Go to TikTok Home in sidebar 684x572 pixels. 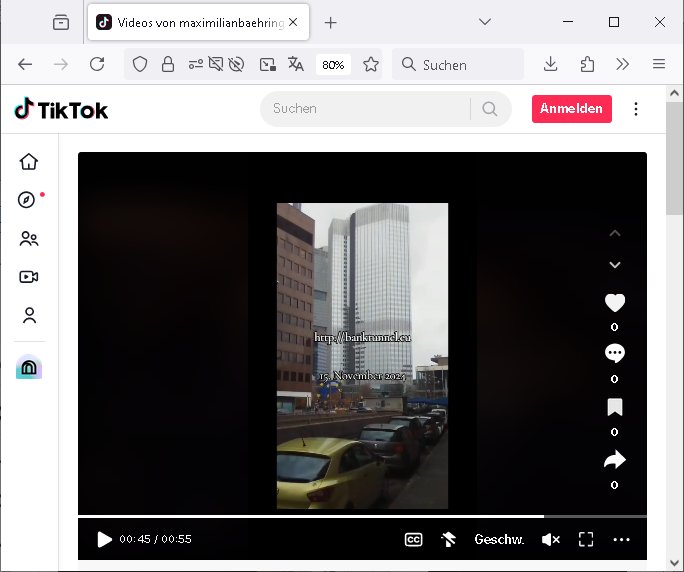coord(29,162)
